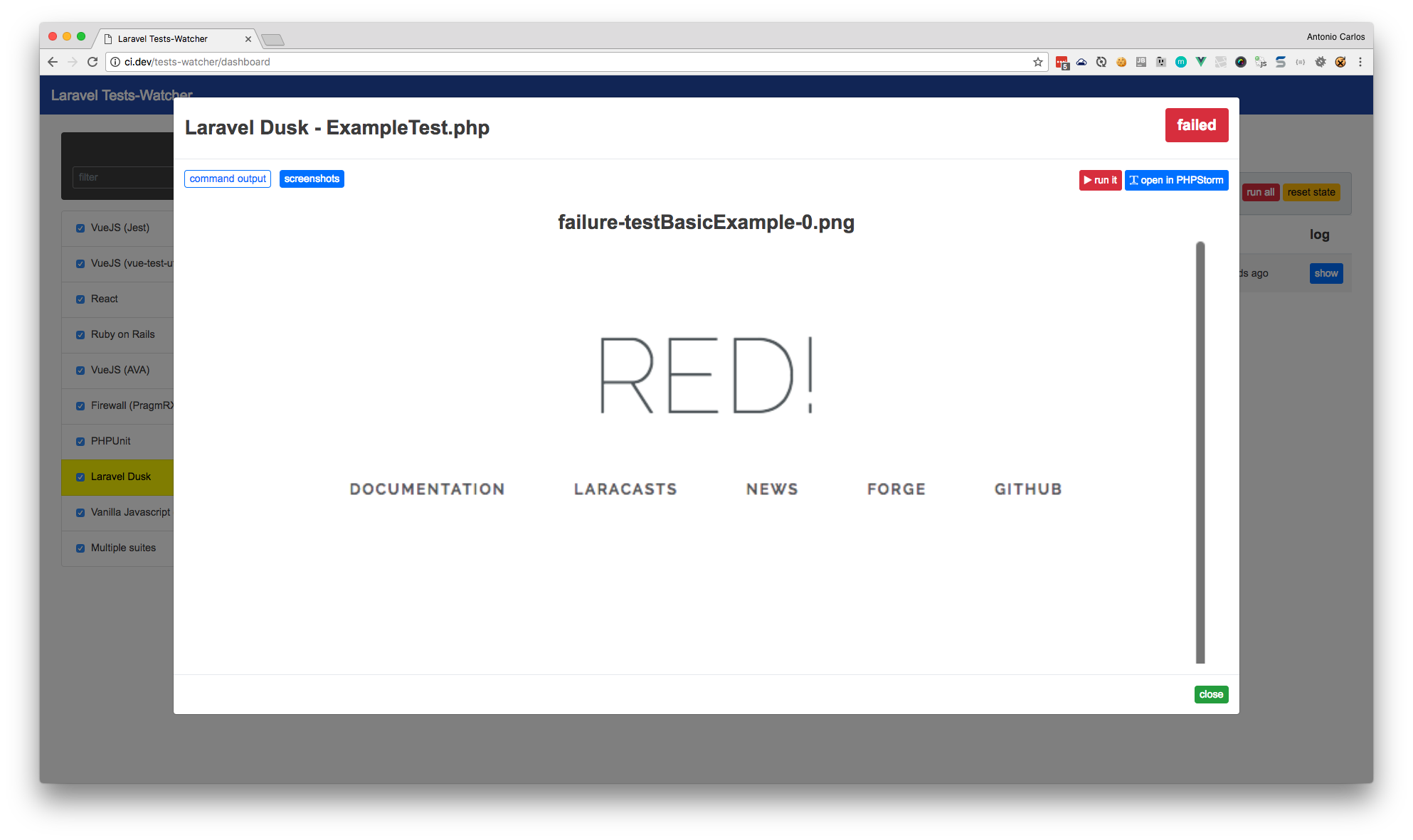1413x840 pixels.
Task: Open Chrome's three-dot menu
Action: pos(1360,62)
